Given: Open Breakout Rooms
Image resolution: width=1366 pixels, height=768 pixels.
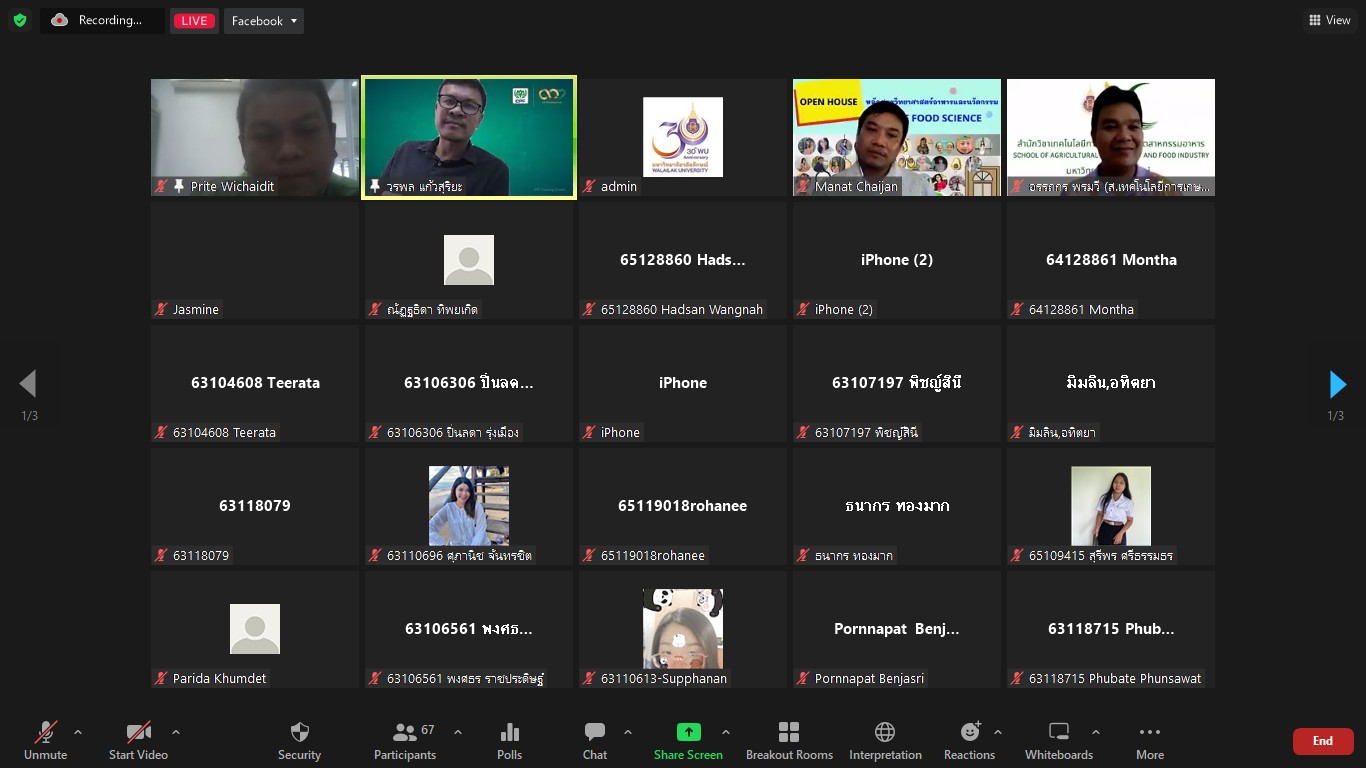Looking at the screenshot, I should tap(789, 740).
